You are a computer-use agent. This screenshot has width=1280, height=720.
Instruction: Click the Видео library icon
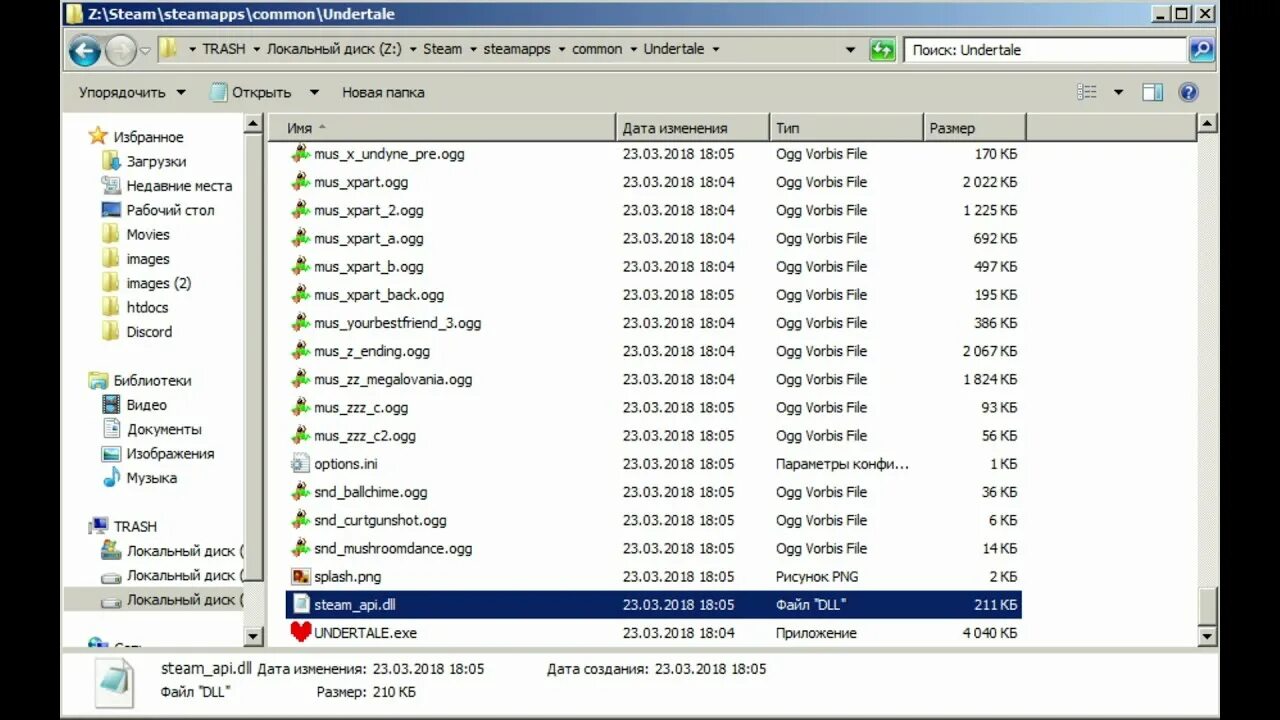point(111,405)
